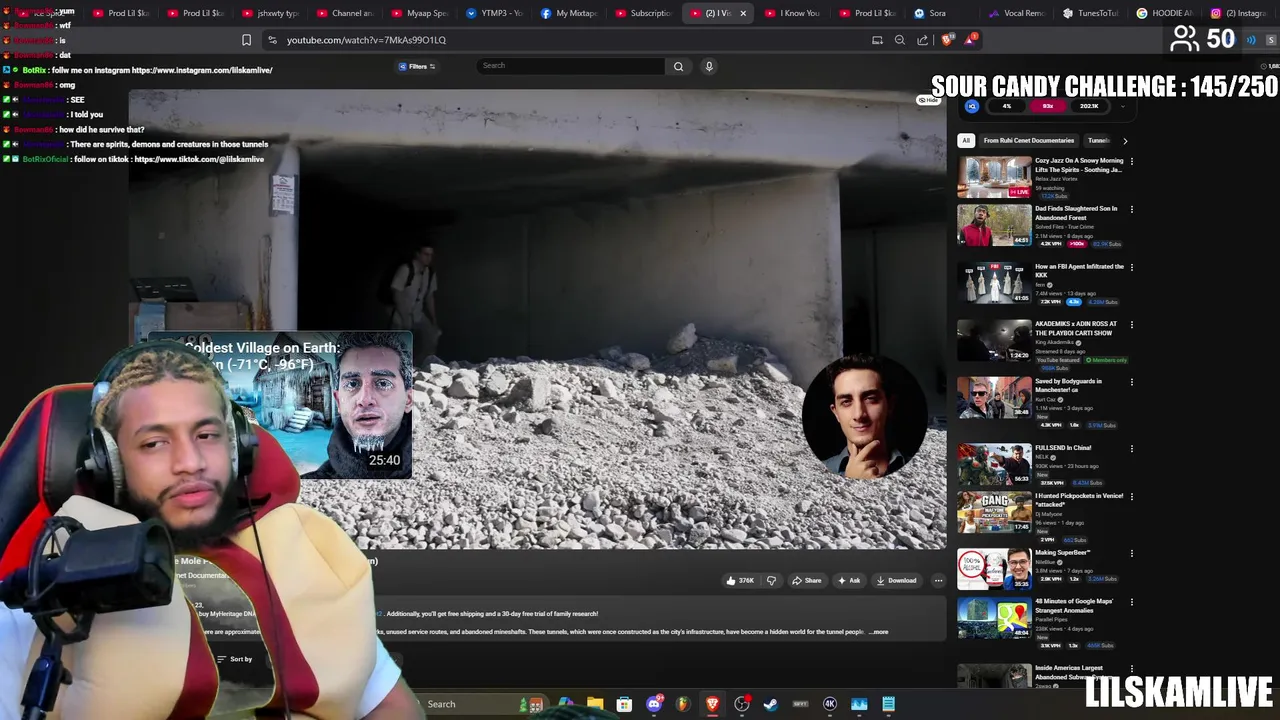
Task: Switch to the TunesToTube tab
Action: (1090, 13)
